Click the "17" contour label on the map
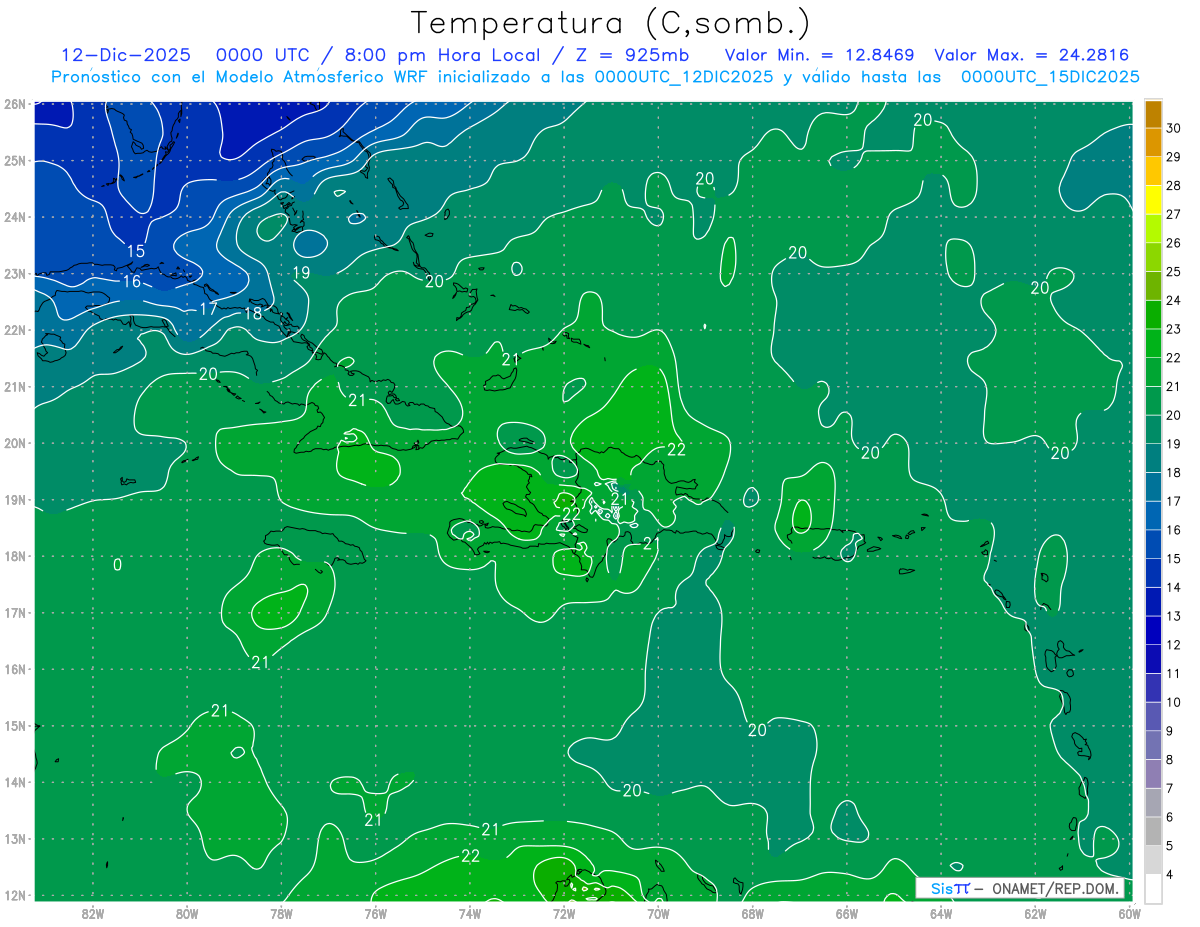The height and width of the screenshot is (927, 1200). 208,309
